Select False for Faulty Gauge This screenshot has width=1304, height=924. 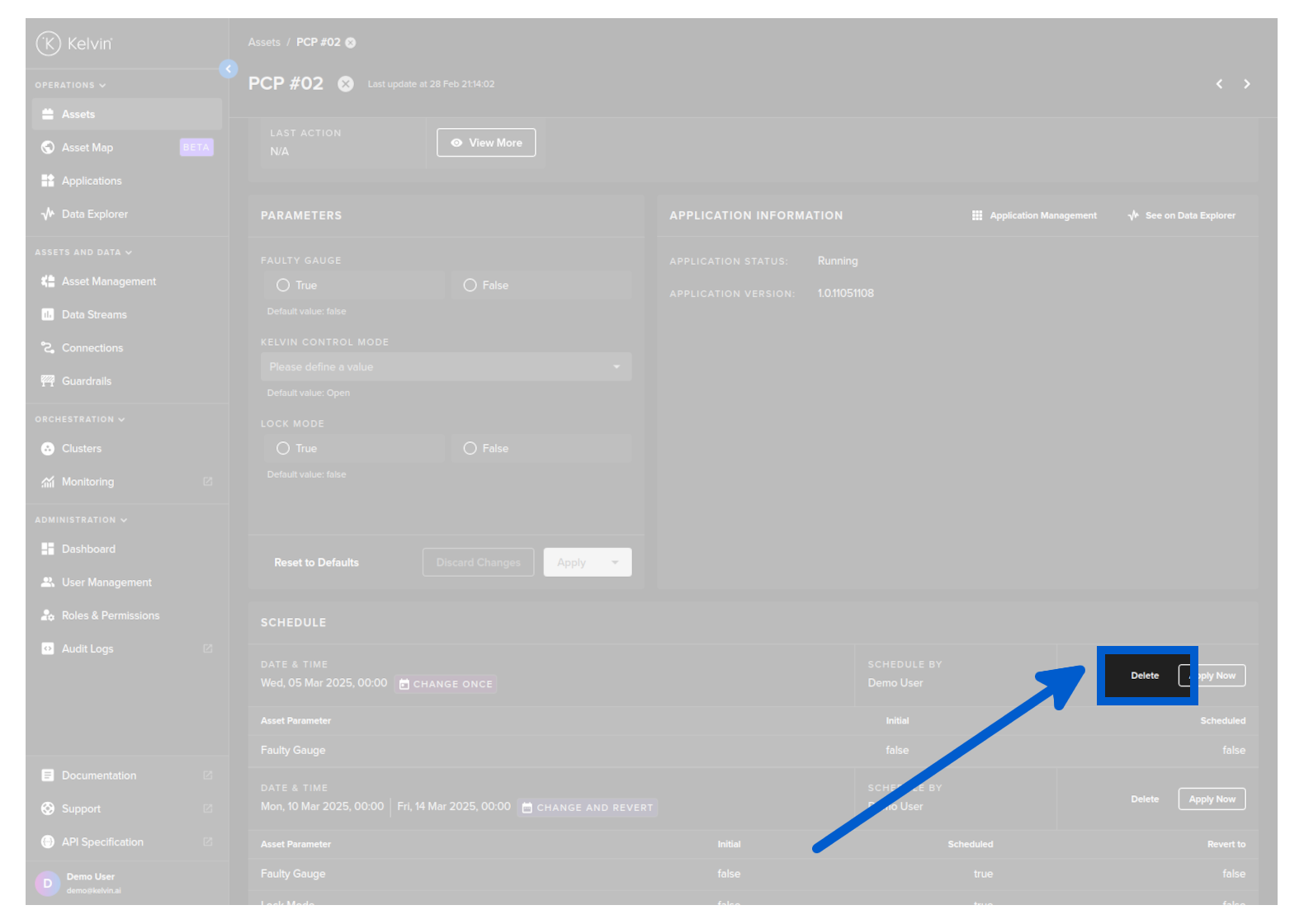tap(470, 285)
